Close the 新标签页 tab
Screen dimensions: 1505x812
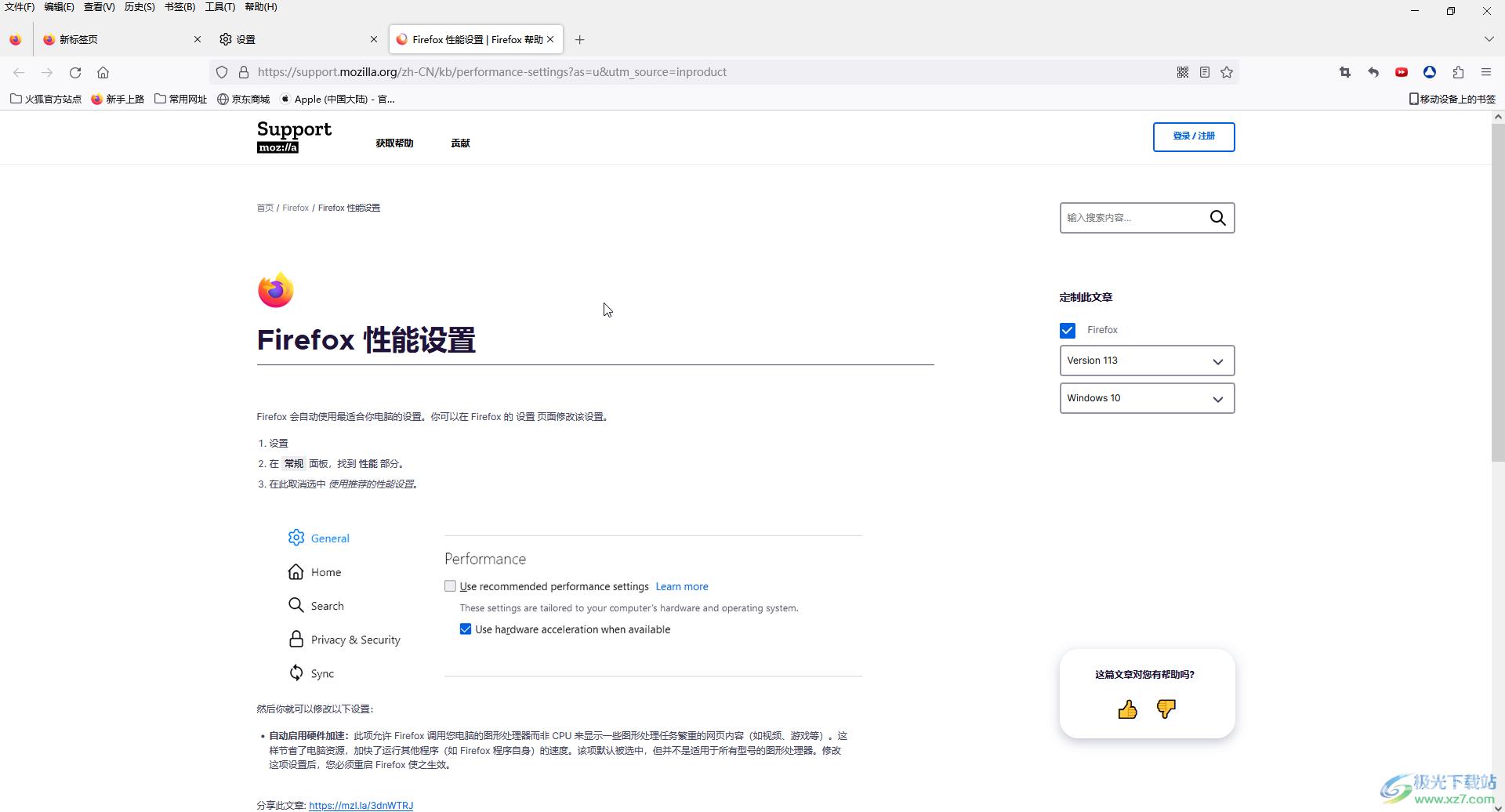coord(198,39)
